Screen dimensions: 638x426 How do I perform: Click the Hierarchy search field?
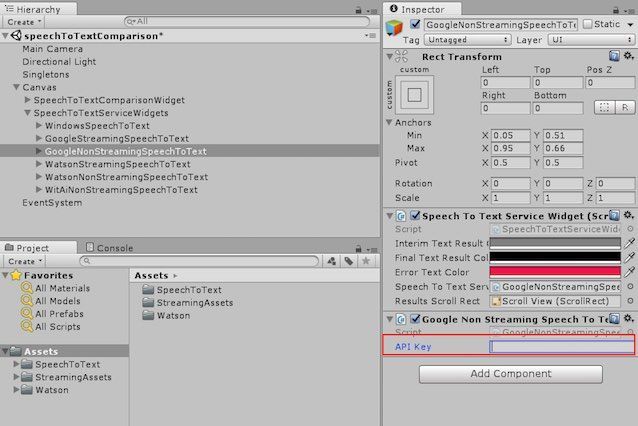(x=247, y=21)
